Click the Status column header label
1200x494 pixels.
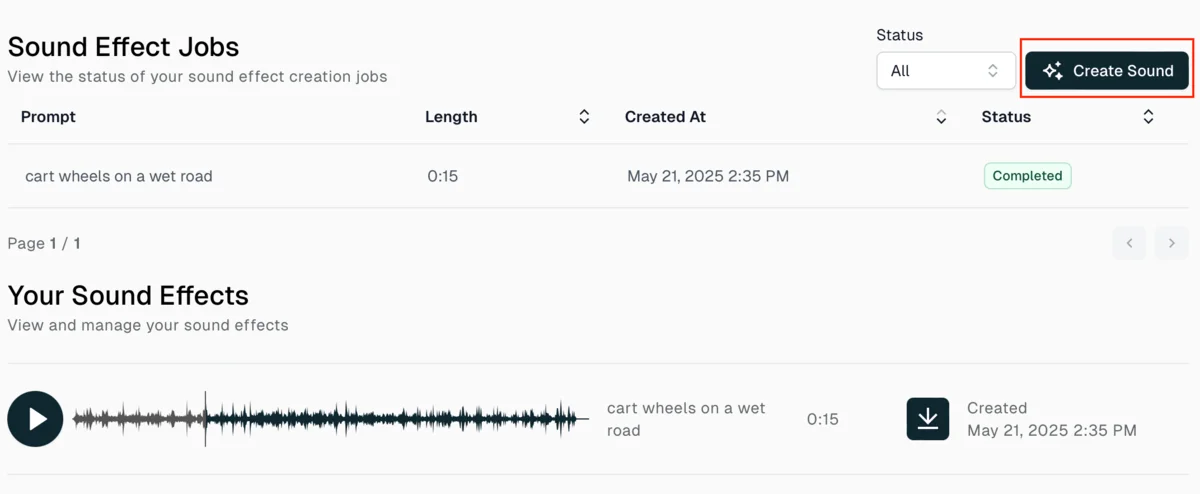(x=1006, y=117)
